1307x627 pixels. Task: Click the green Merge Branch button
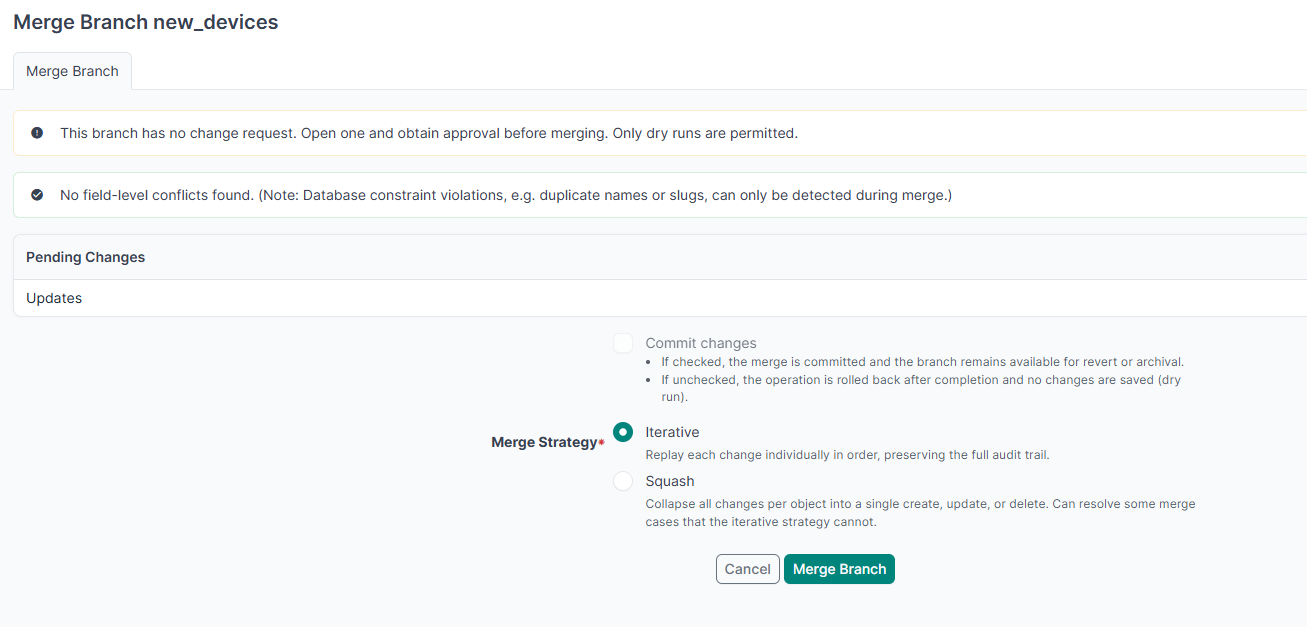coord(839,569)
